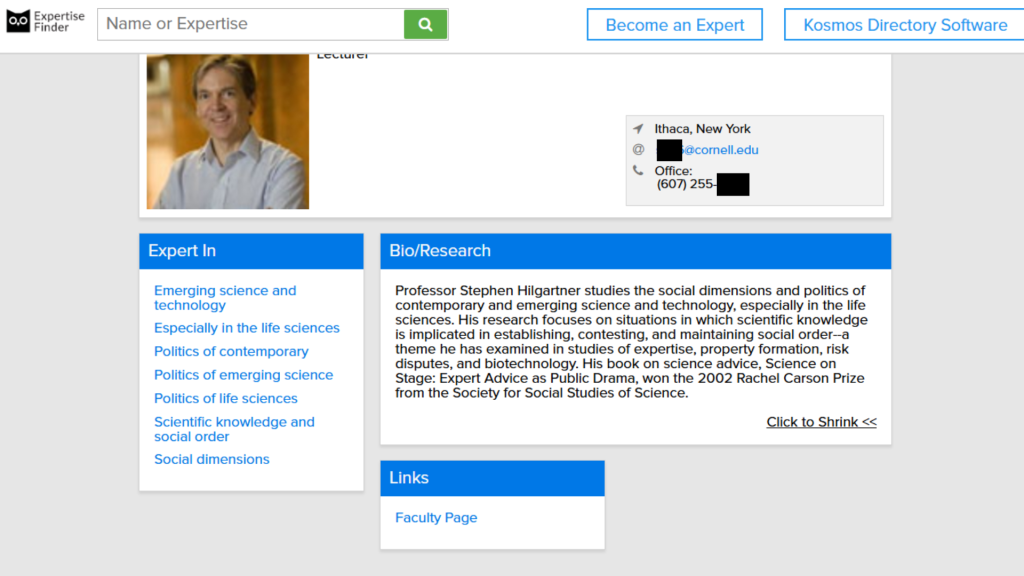1024x576 pixels.
Task: Open the Faculty Page link
Action: point(436,517)
